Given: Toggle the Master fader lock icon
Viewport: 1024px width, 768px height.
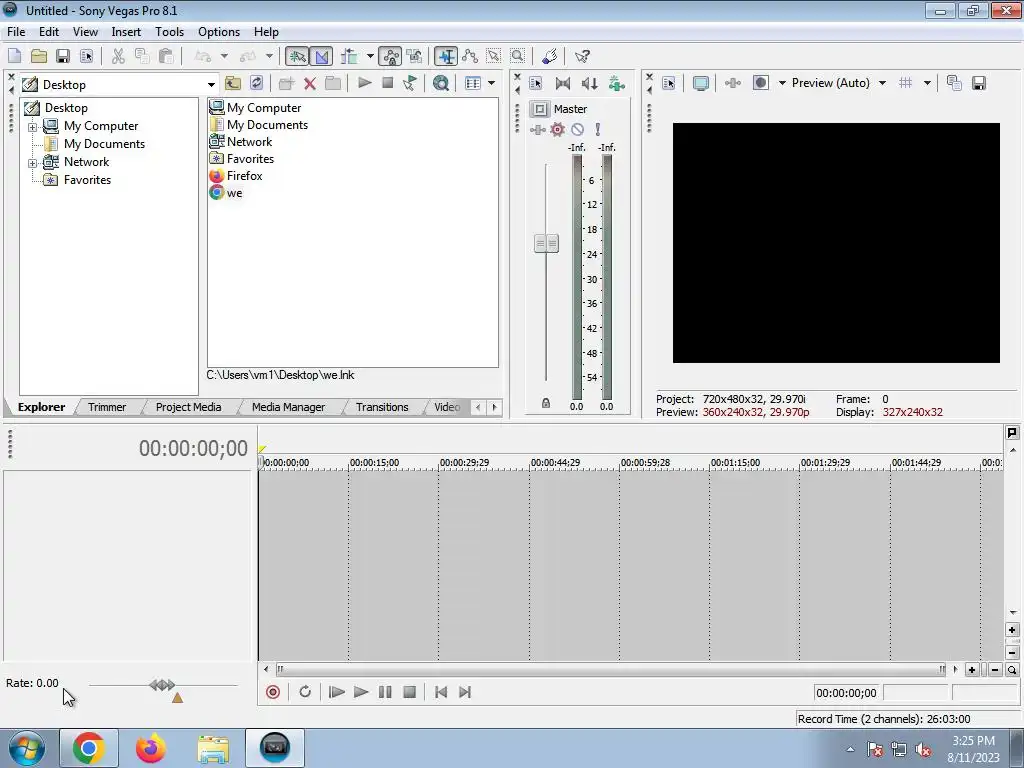Looking at the screenshot, I should click(546, 404).
